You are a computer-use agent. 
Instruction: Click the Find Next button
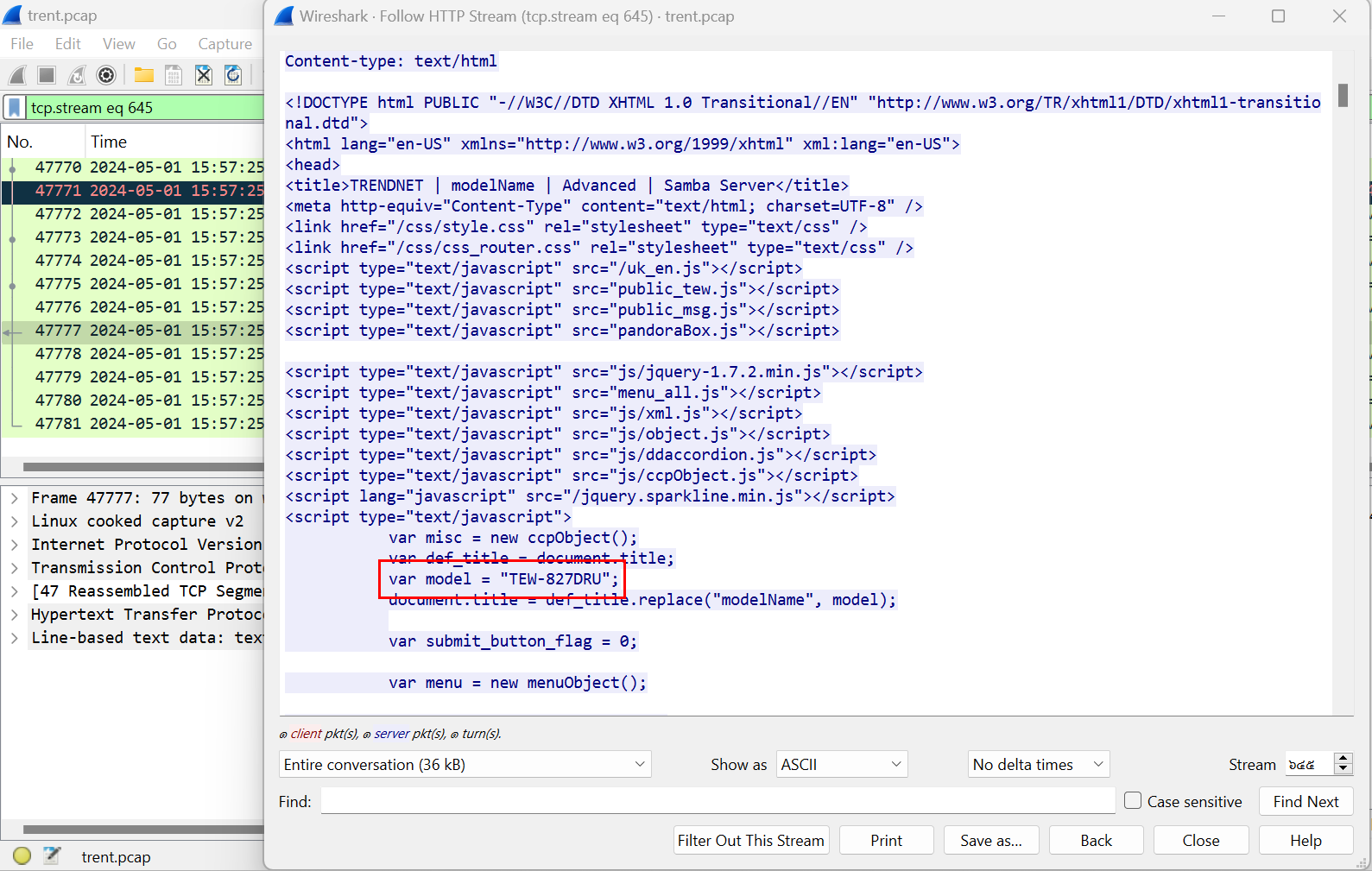tap(1305, 801)
